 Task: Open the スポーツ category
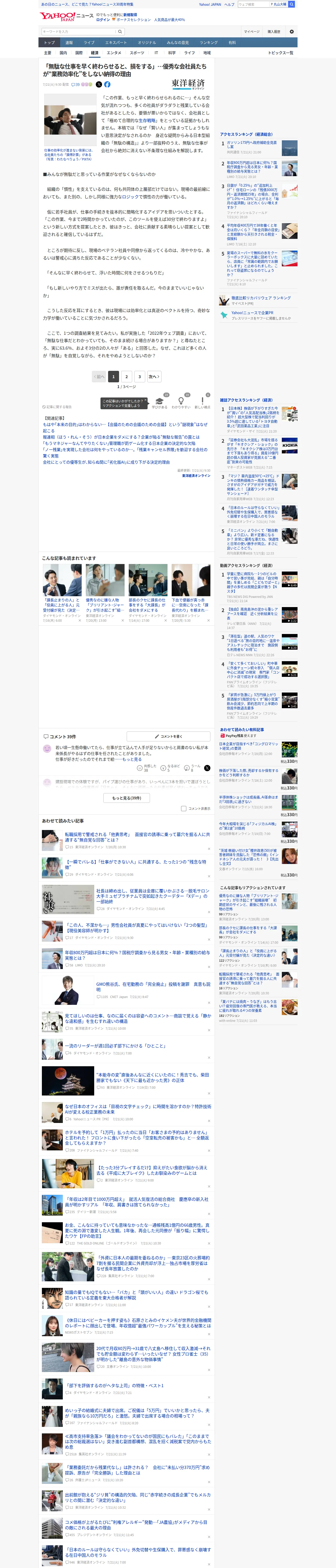click(137, 53)
